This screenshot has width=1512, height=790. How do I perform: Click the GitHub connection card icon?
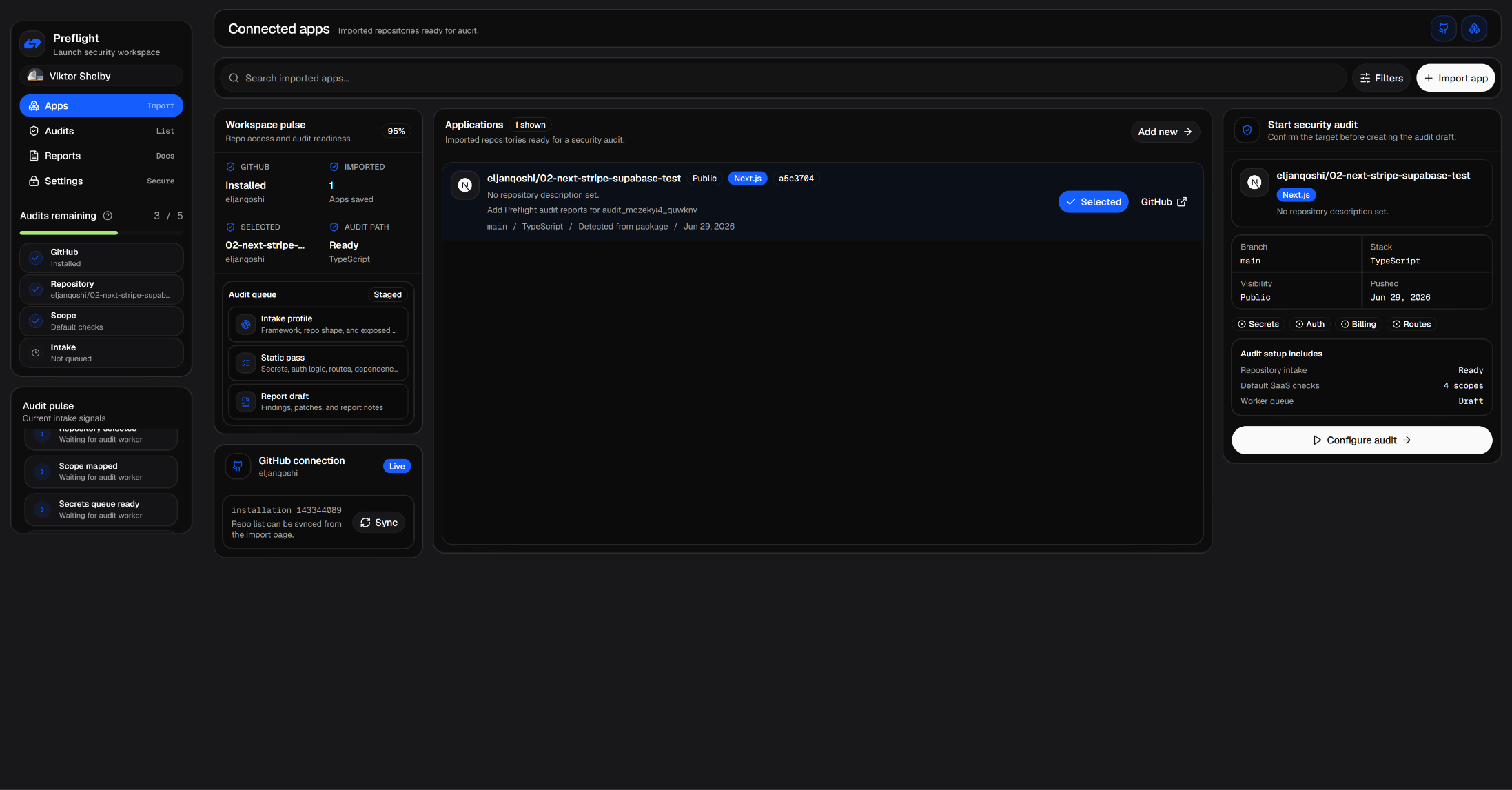point(238,466)
